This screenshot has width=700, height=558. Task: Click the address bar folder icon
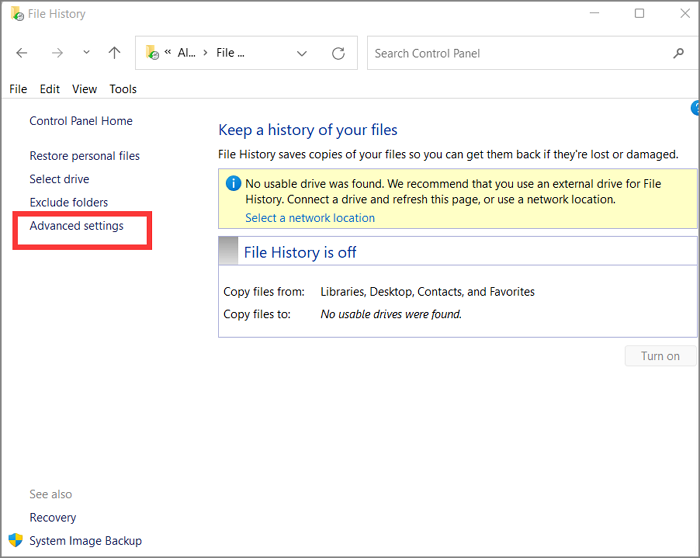[153, 53]
